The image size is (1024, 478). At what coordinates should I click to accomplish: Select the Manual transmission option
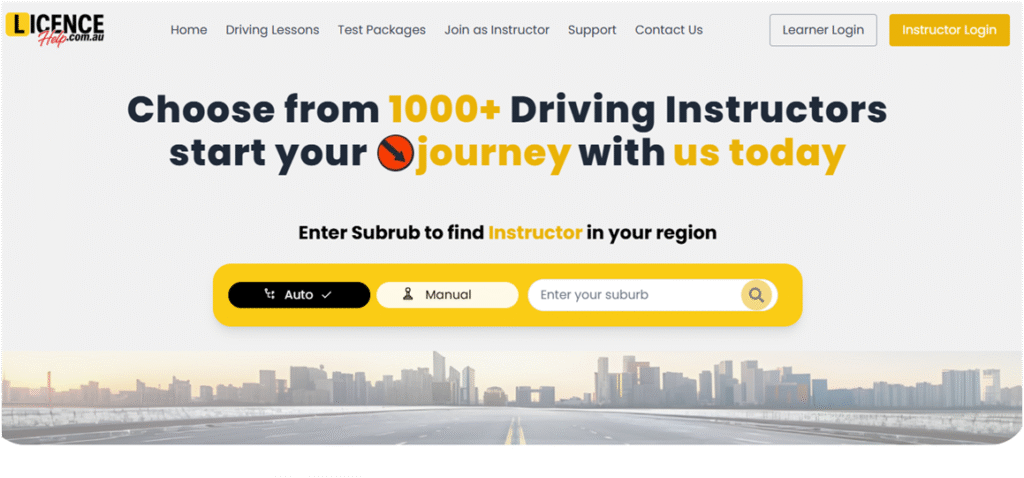pyautogui.click(x=447, y=295)
